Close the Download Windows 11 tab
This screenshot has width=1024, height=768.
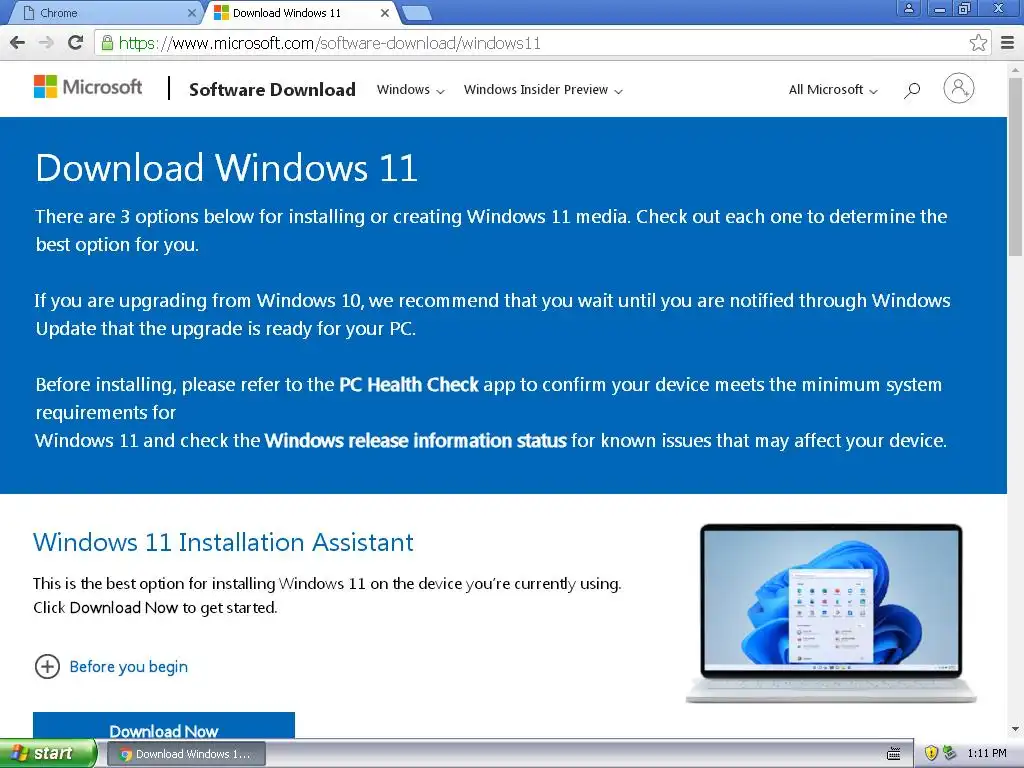[x=385, y=12]
